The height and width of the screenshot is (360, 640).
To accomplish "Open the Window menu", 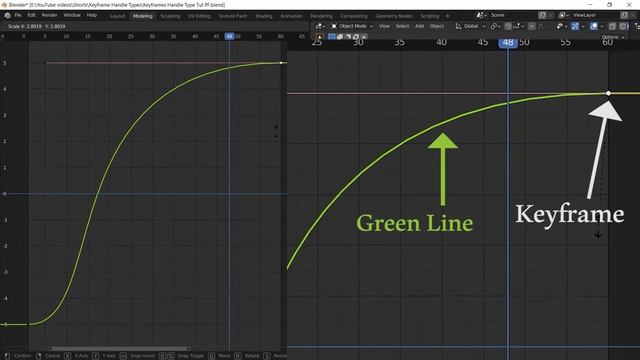I will 72,15.
